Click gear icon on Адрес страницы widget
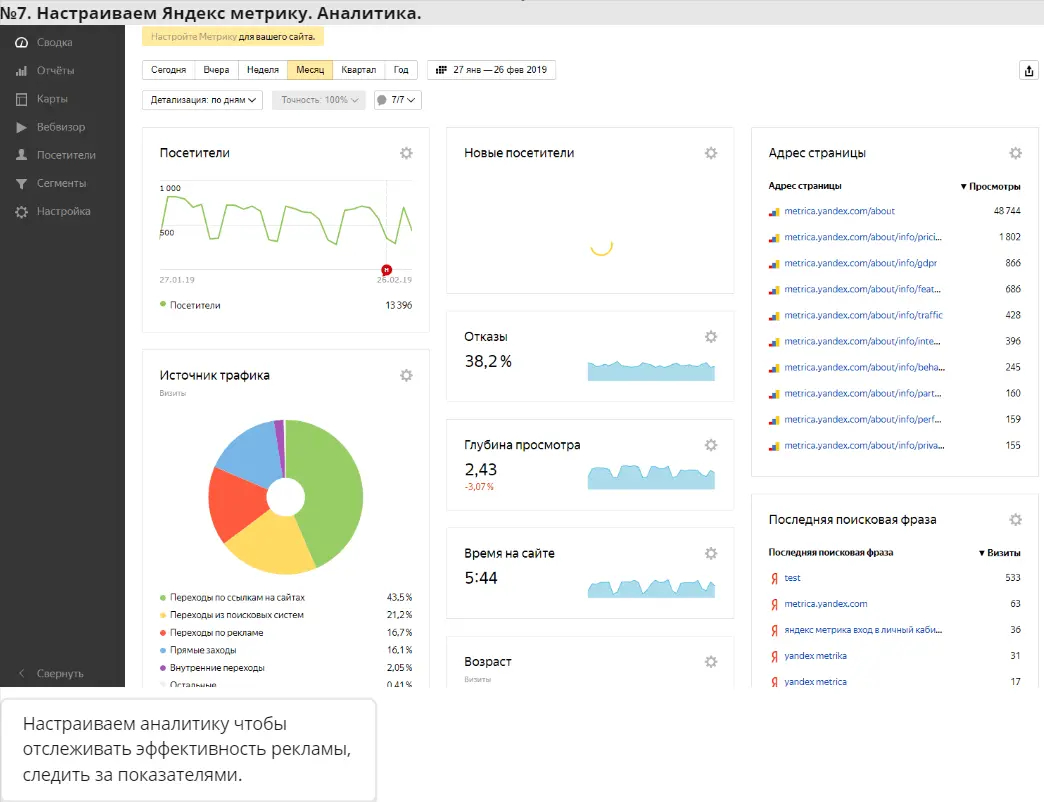This screenshot has width=1044, height=802. pyautogui.click(x=1015, y=153)
